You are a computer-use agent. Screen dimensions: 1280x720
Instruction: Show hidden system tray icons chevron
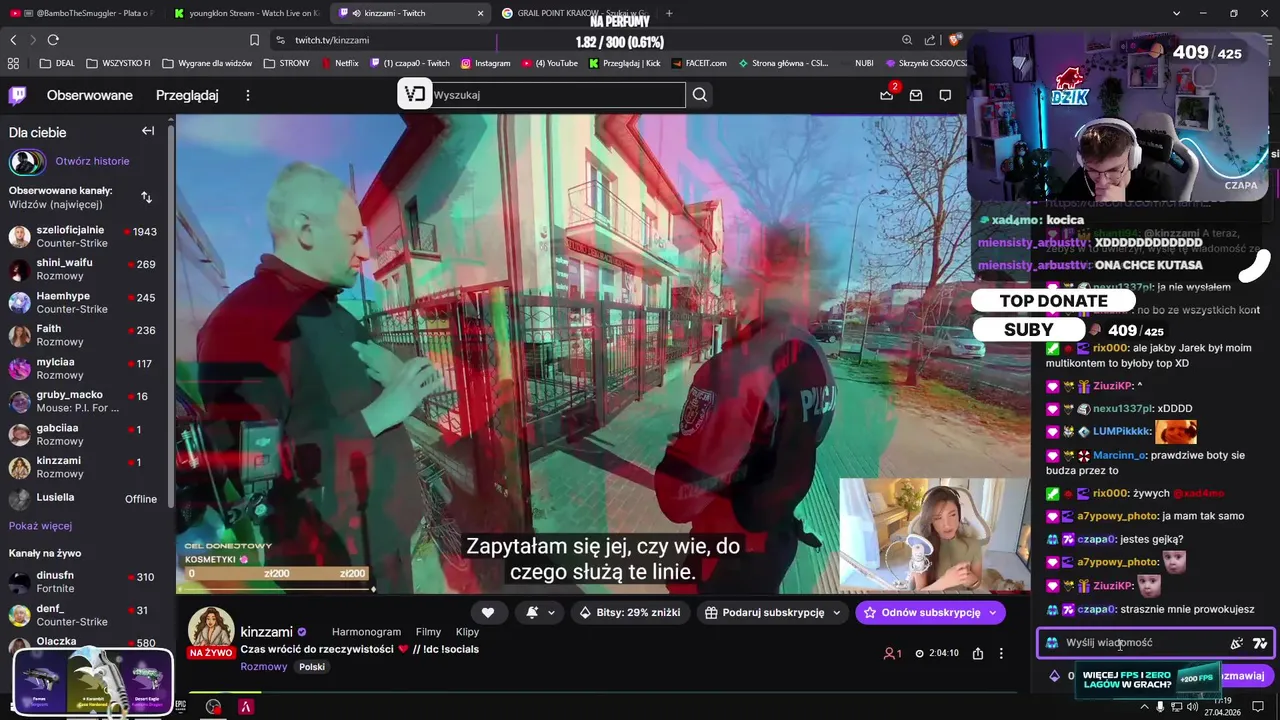click(x=1144, y=707)
